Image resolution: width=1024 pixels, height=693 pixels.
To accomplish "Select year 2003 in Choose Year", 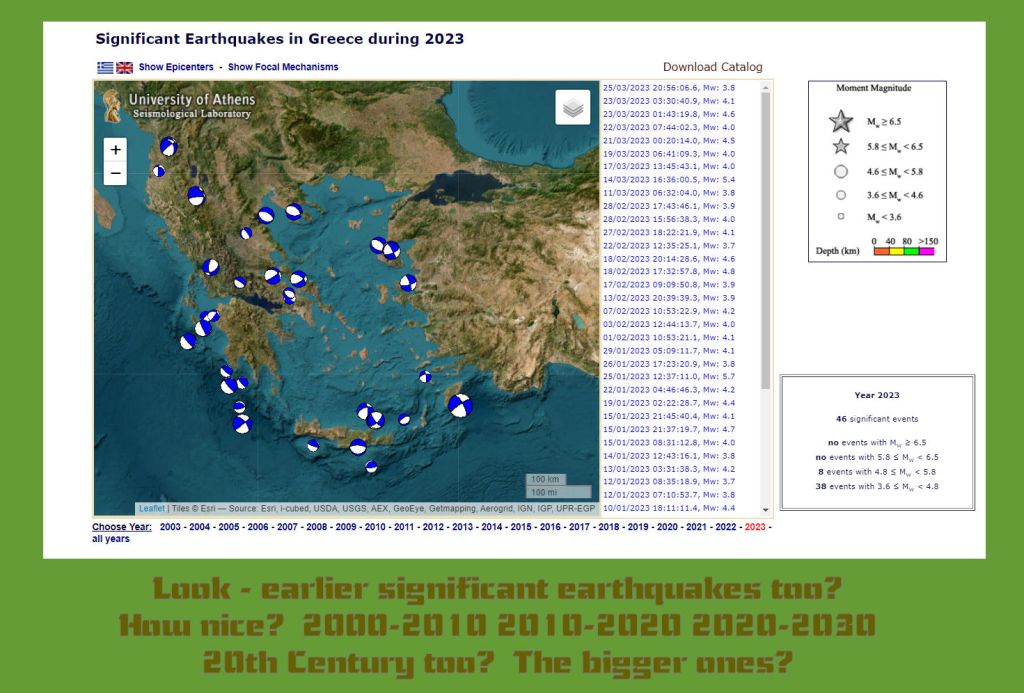I will coord(170,527).
